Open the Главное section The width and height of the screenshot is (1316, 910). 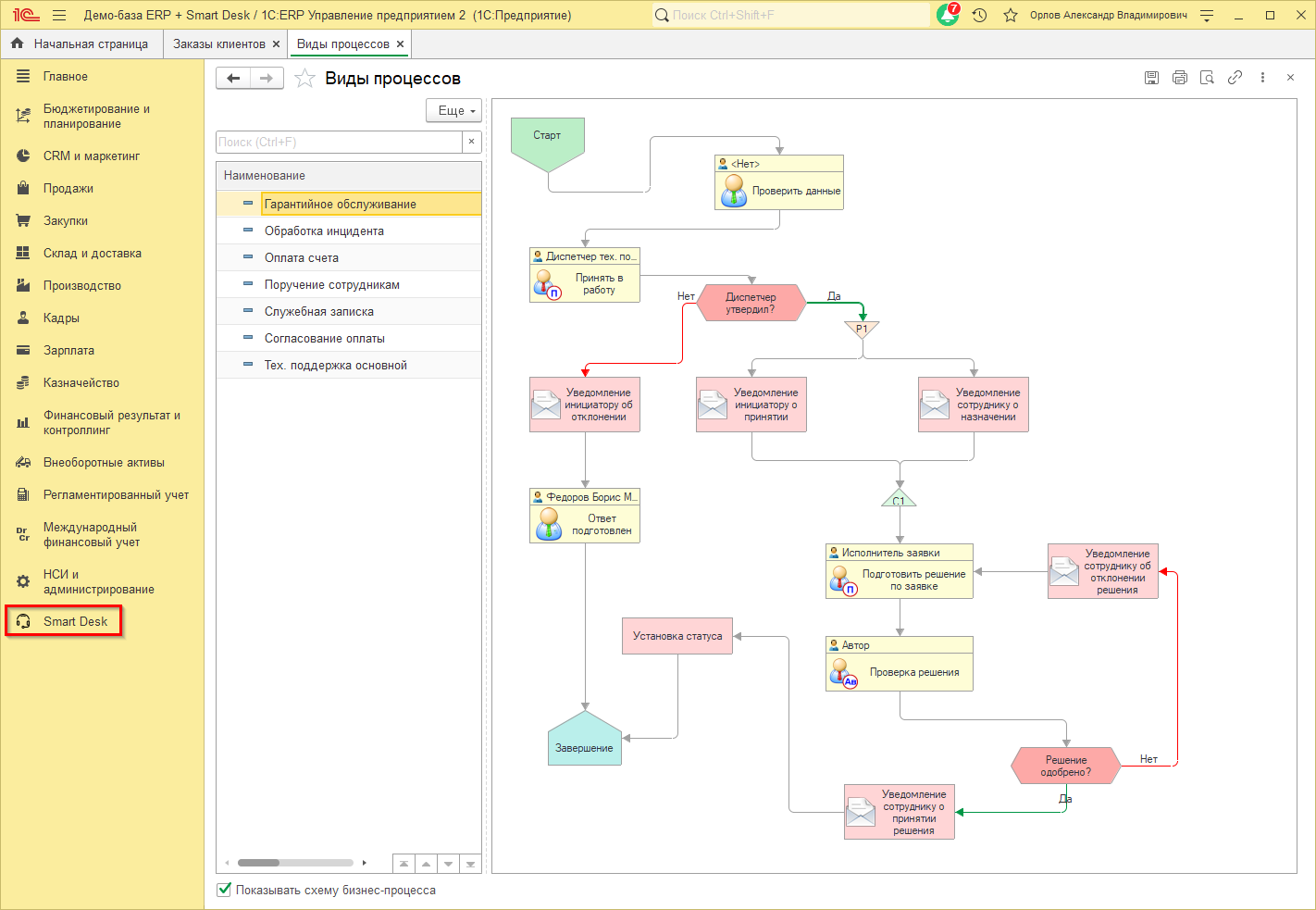102,77
